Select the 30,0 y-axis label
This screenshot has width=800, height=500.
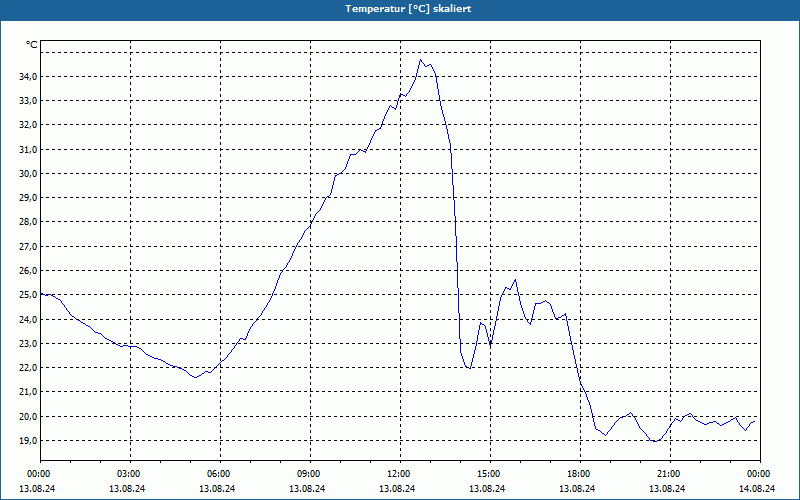point(29,173)
